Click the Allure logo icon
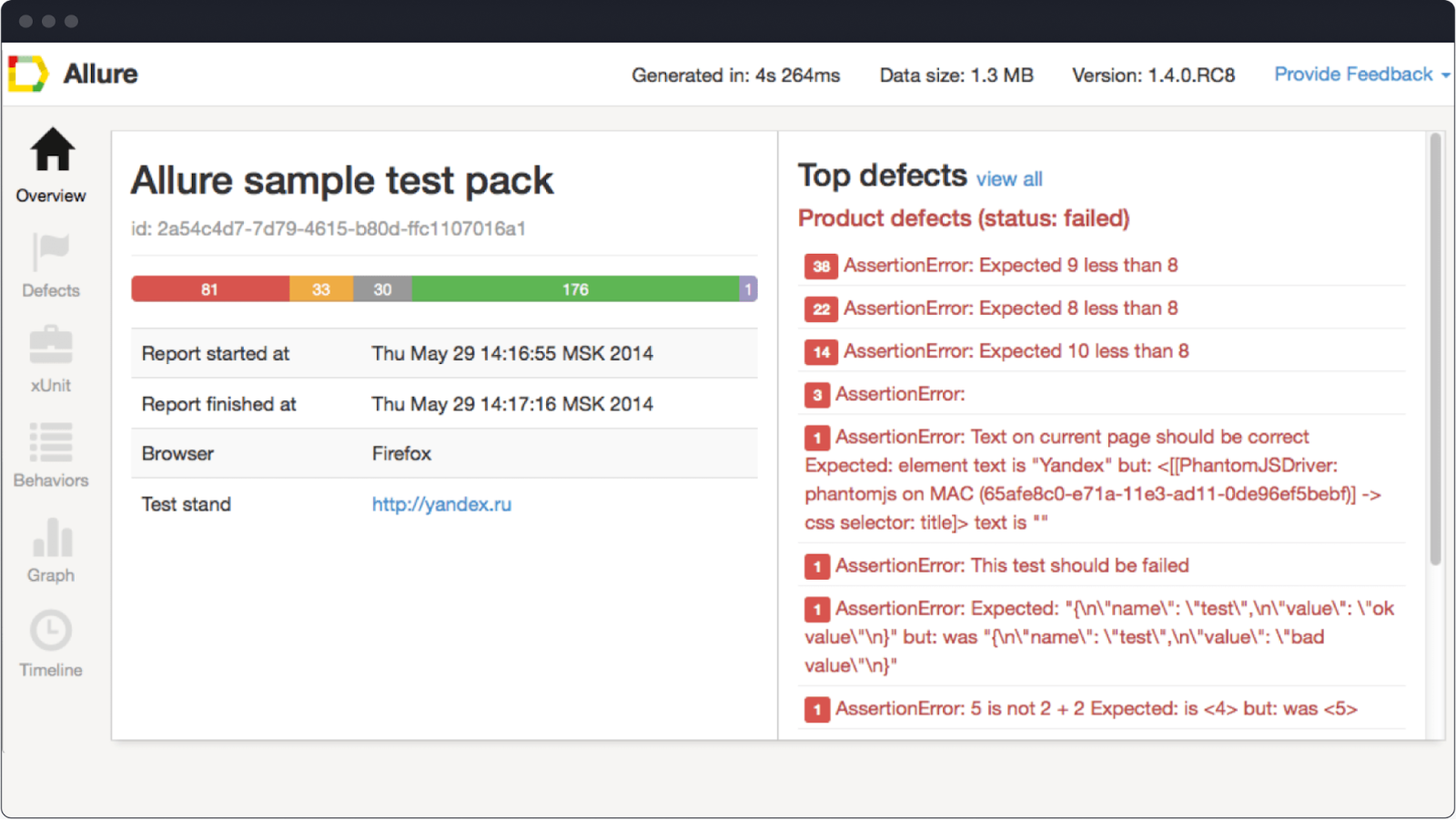Image resolution: width=1456 pixels, height=820 pixels. pyautogui.click(x=27, y=74)
